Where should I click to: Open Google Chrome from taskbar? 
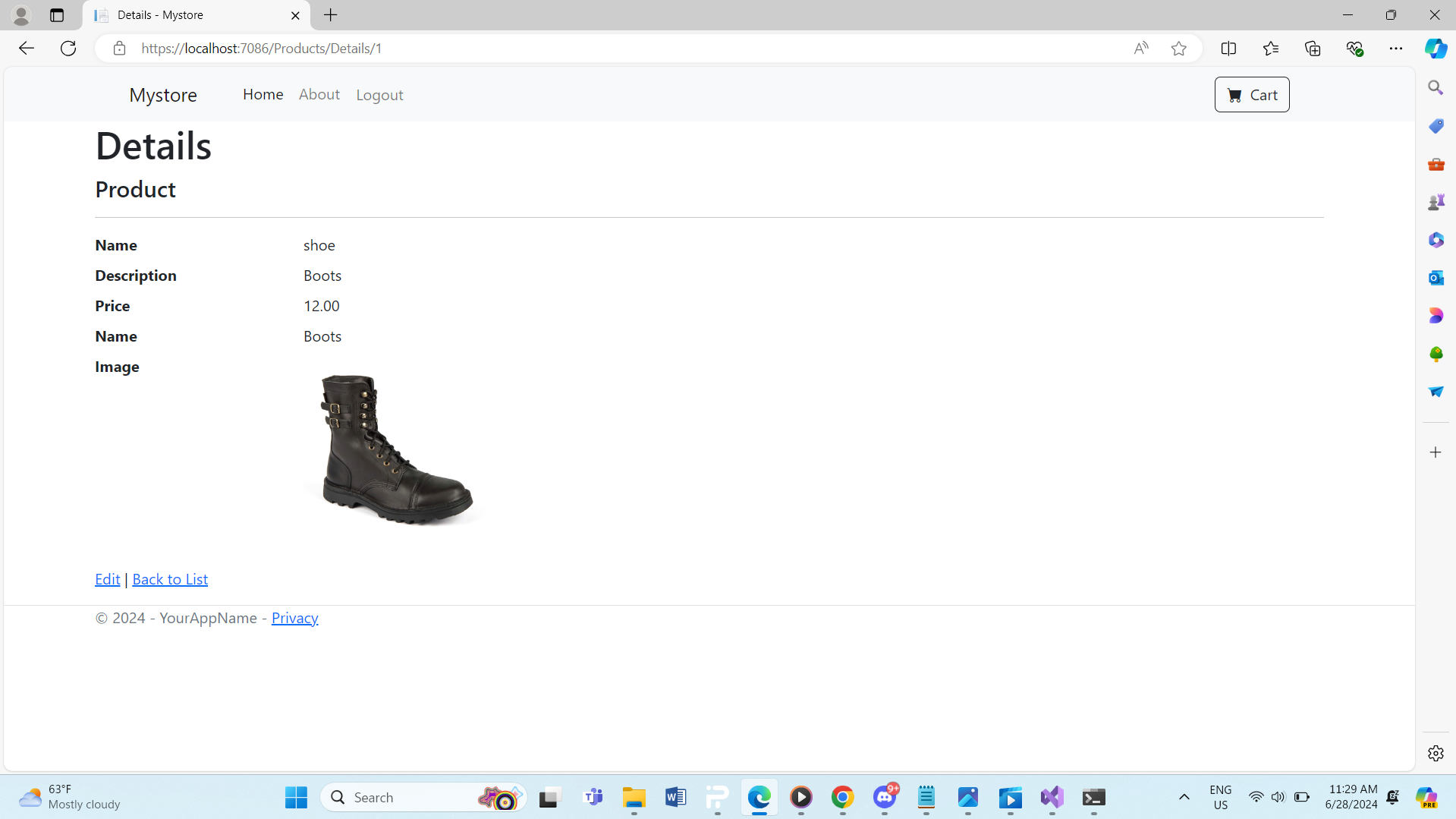[843, 798]
